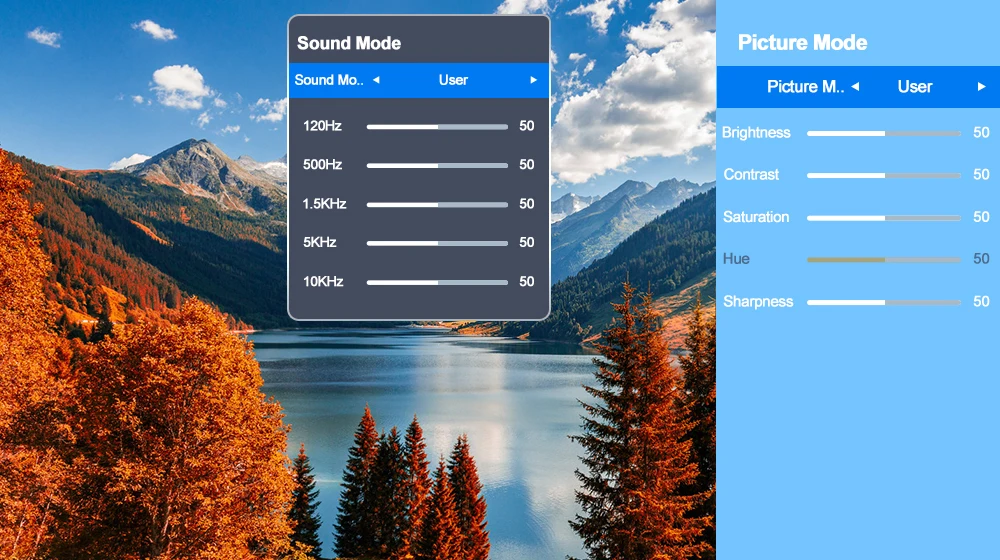This screenshot has width=1000, height=560.
Task: Click the disabled Hue slider
Action: pyautogui.click(x=883, y=259)
